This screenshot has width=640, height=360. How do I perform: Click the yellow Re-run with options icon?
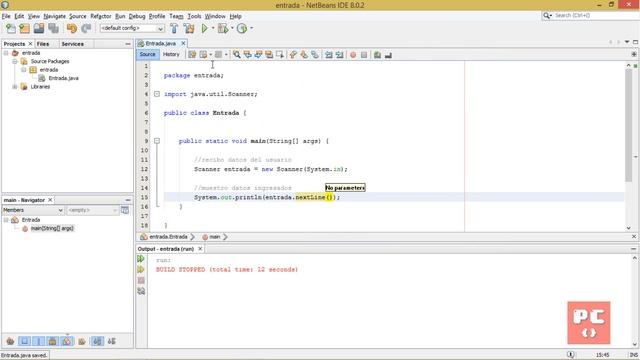pyautogui.click(x=141, y=270)
